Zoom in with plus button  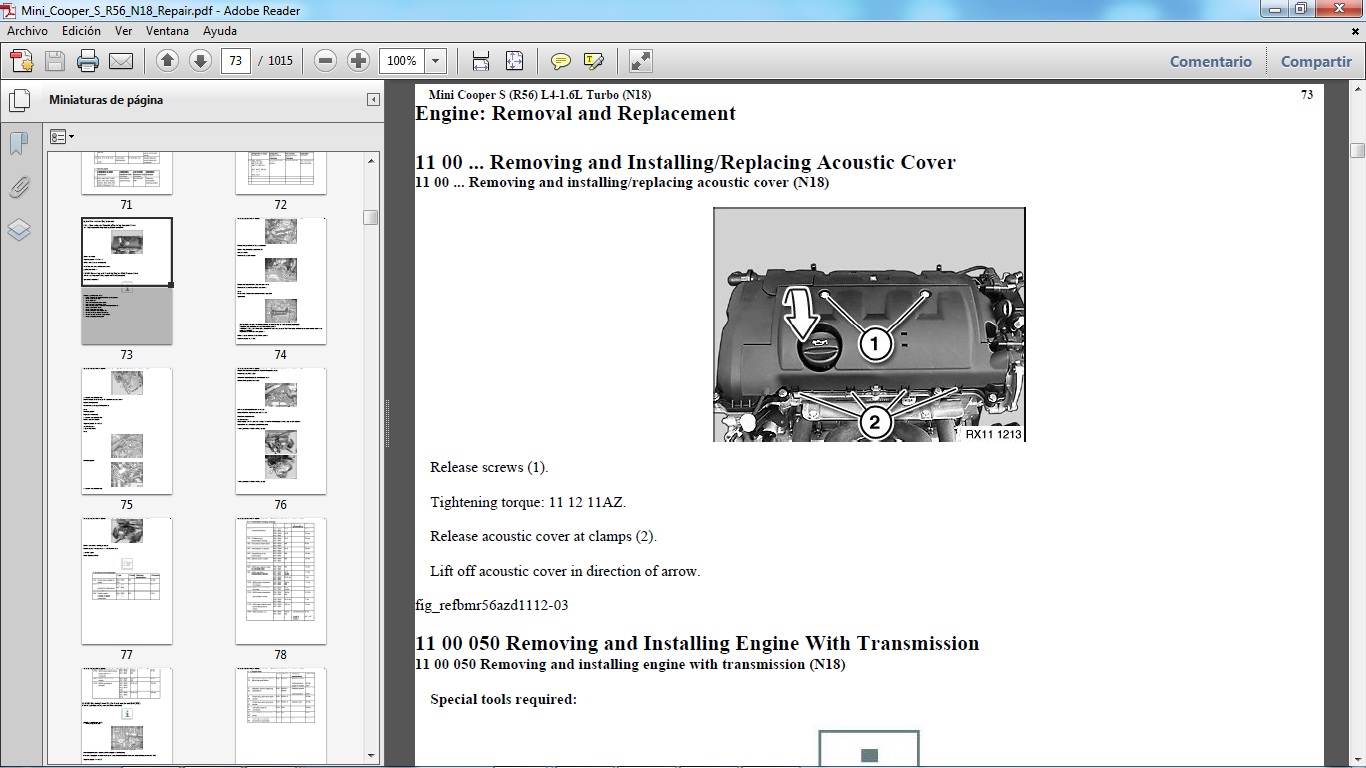(x=358, y=61)
